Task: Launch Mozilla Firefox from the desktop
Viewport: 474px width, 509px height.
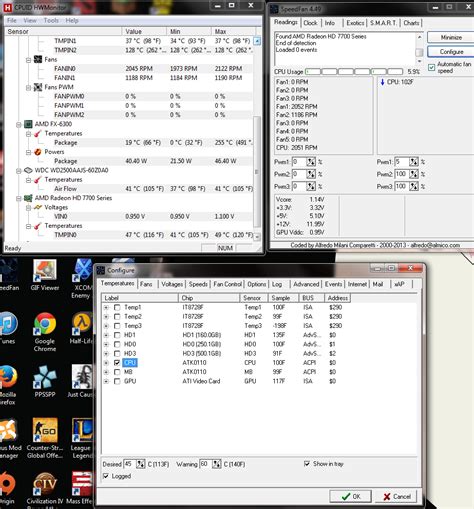Action: (x=8, y=385)
